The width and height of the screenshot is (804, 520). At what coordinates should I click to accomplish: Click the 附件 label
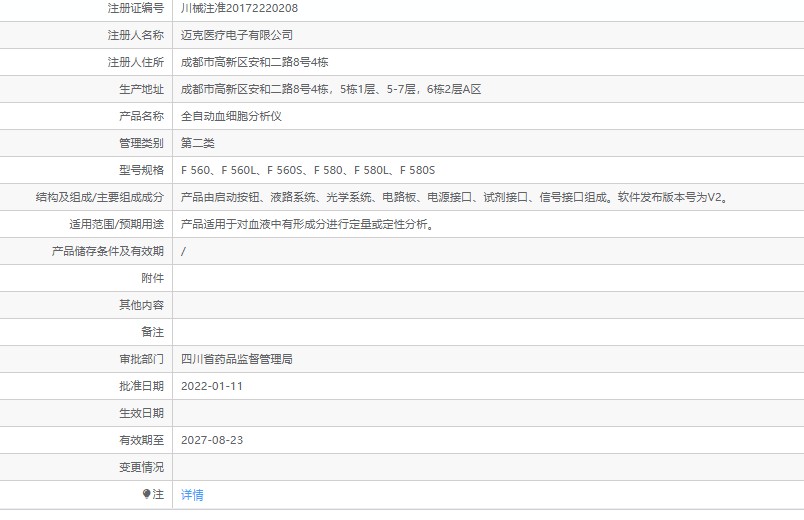153,278
